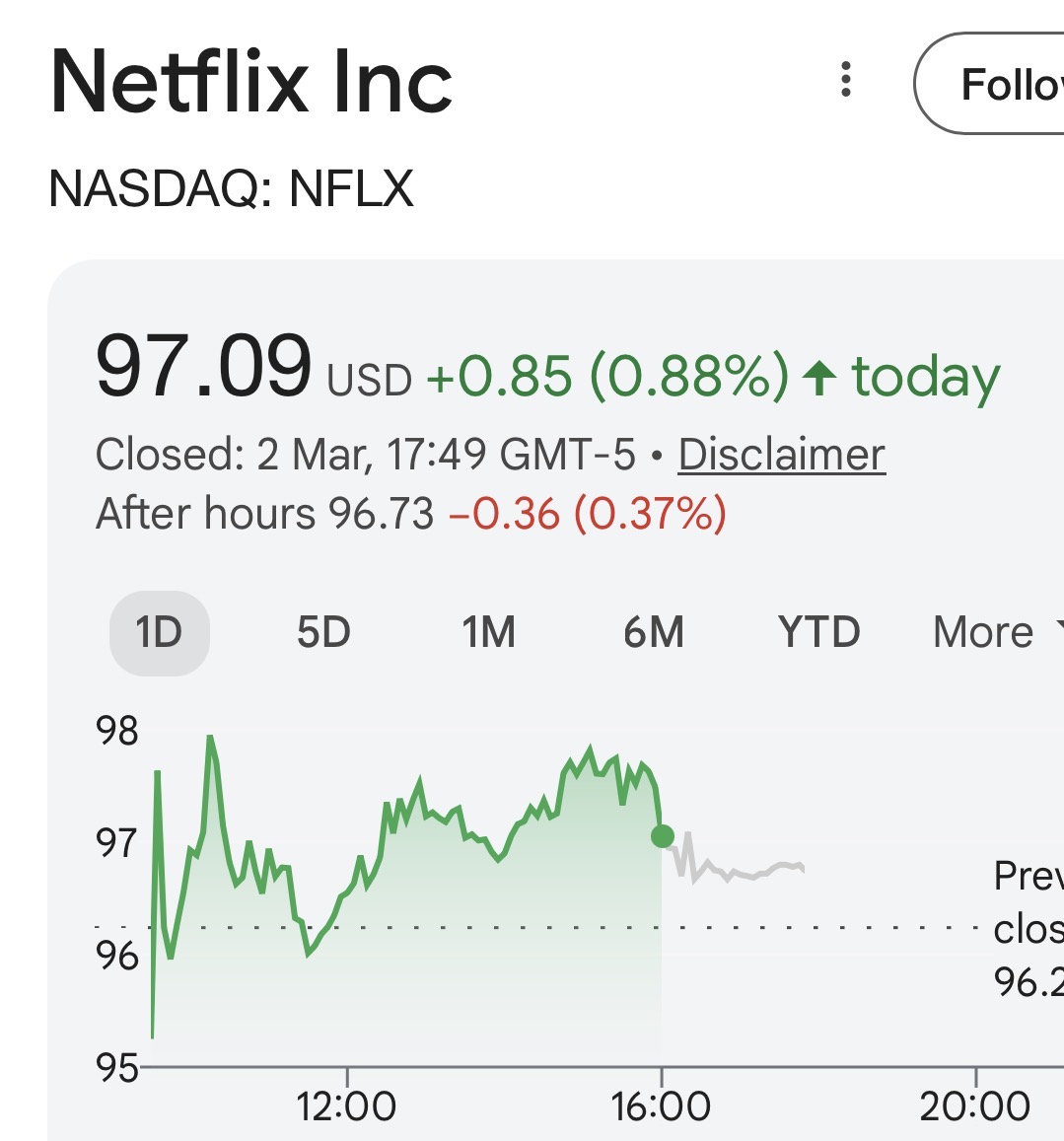Viewport: 1064px width, 1141px height.
Task: Expand the More time ranges dropdown
Action: tap(991, 632)
